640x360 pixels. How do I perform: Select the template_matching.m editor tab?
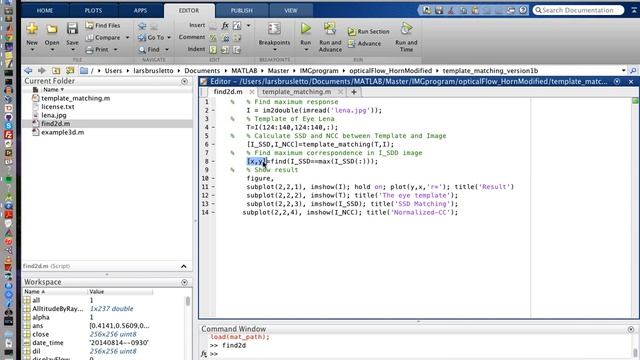pos(297,92)
